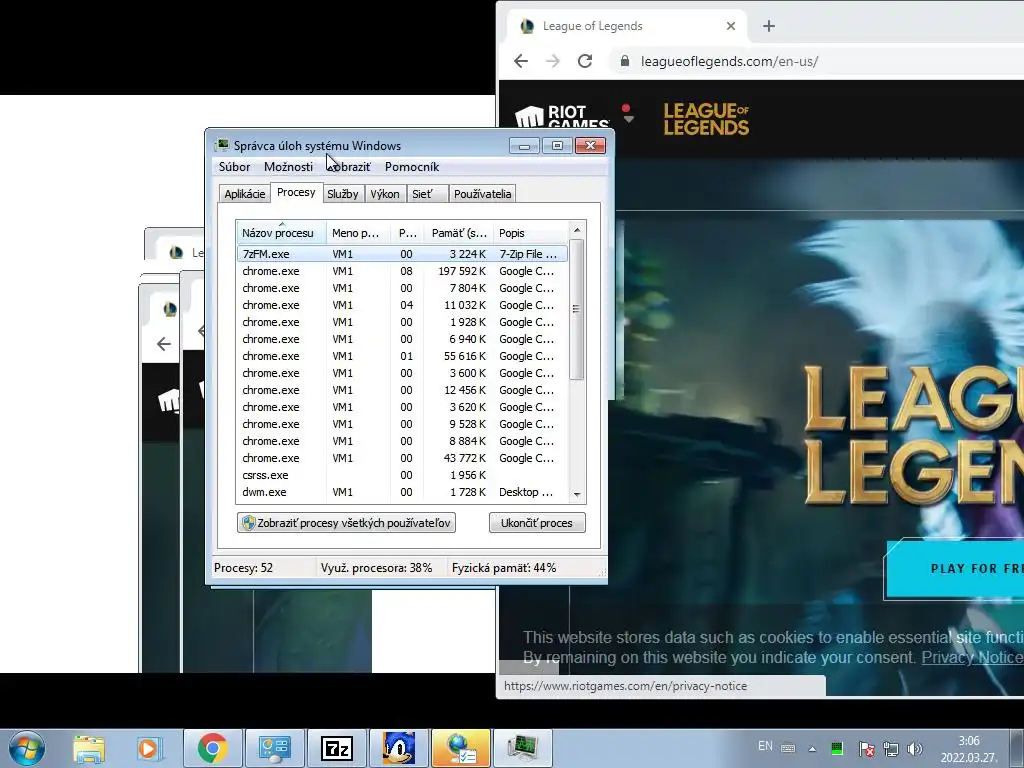Click the network tray icon
The image size is (1024, 768).
point(891,749)
